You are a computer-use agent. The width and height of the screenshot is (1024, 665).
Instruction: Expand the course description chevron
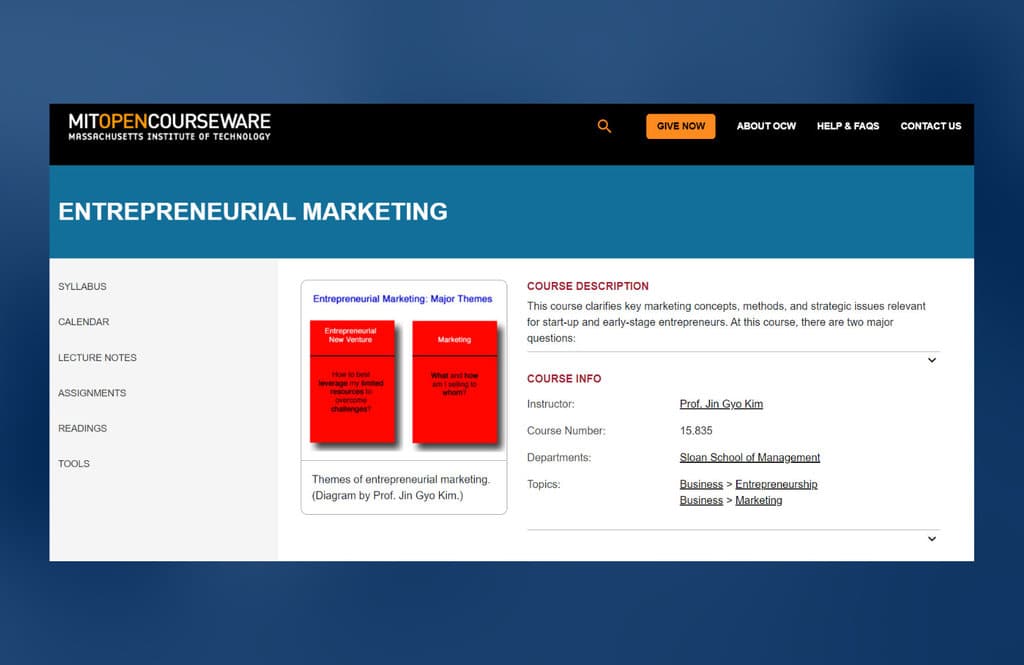(x=932, y=360)
